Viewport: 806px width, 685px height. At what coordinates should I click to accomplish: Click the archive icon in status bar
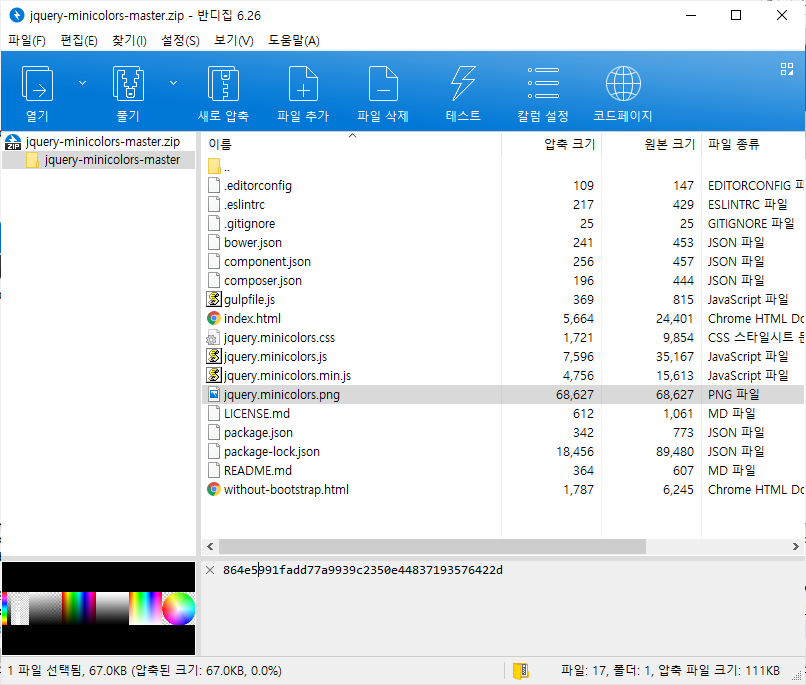521,671
